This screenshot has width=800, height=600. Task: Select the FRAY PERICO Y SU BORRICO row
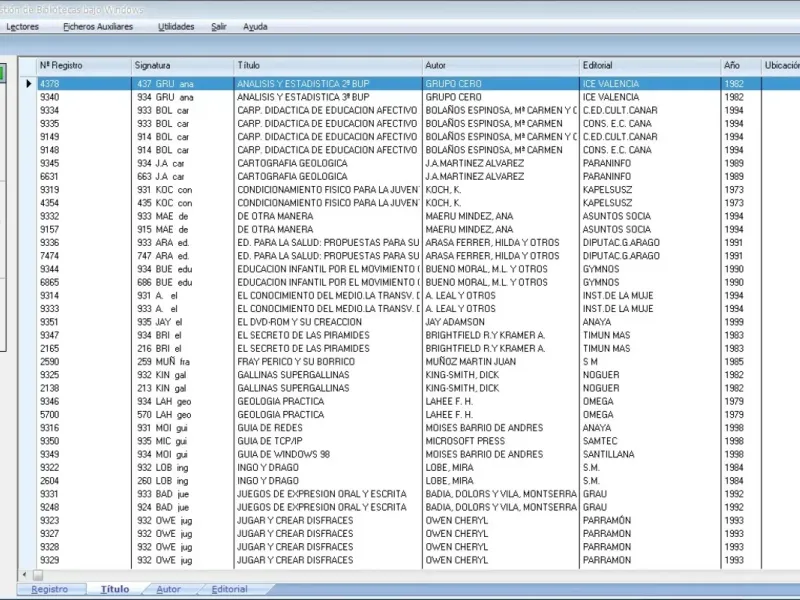(x=409, y=362)
